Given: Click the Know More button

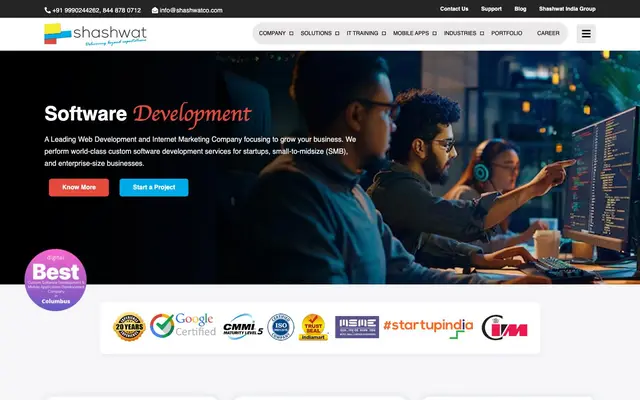Looking at the screenshot, I should coord(79,187).
